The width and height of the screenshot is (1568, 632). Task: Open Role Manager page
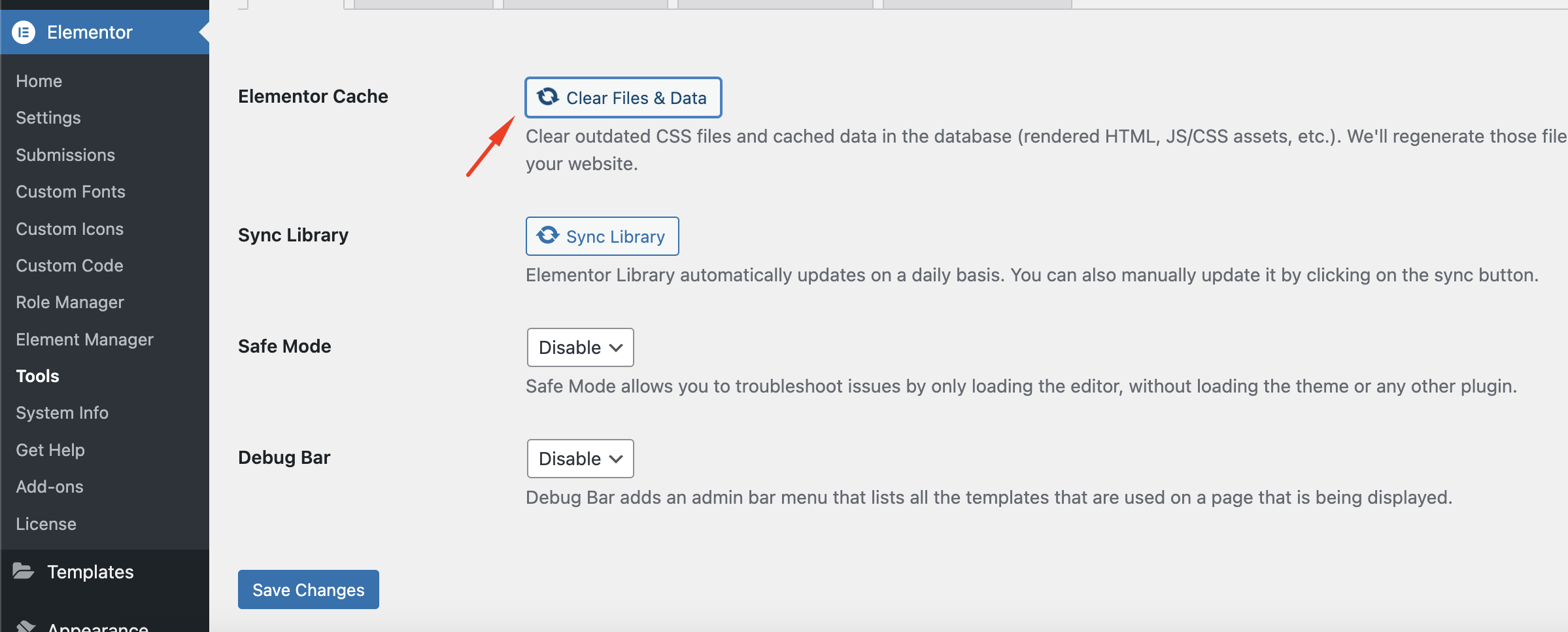click(x=70, y=302)
